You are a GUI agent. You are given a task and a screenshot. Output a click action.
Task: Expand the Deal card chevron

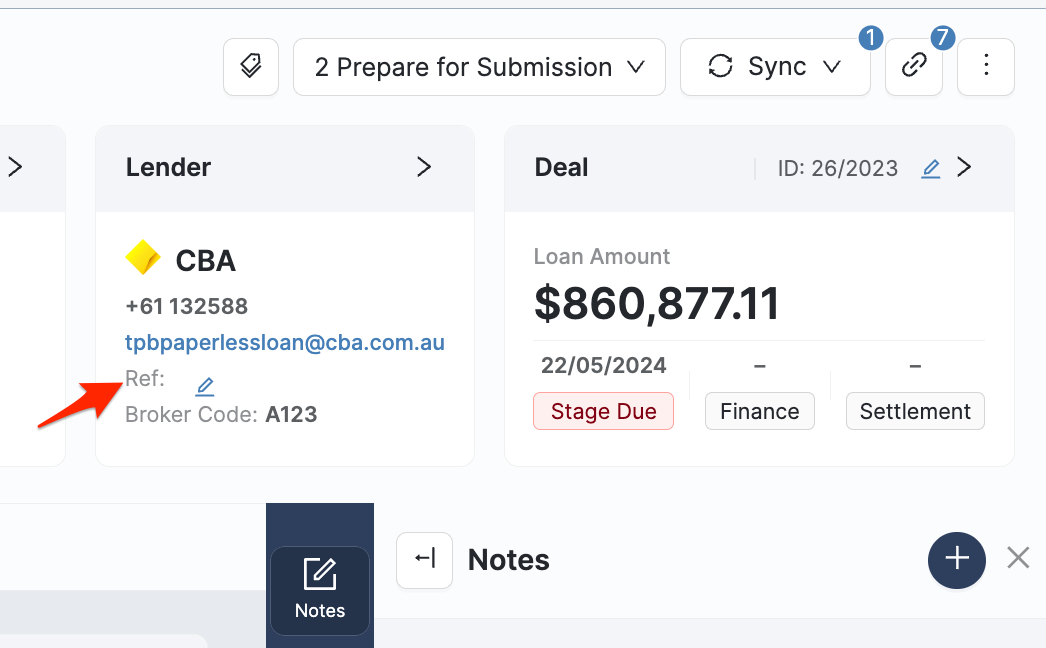click(964, 168)
